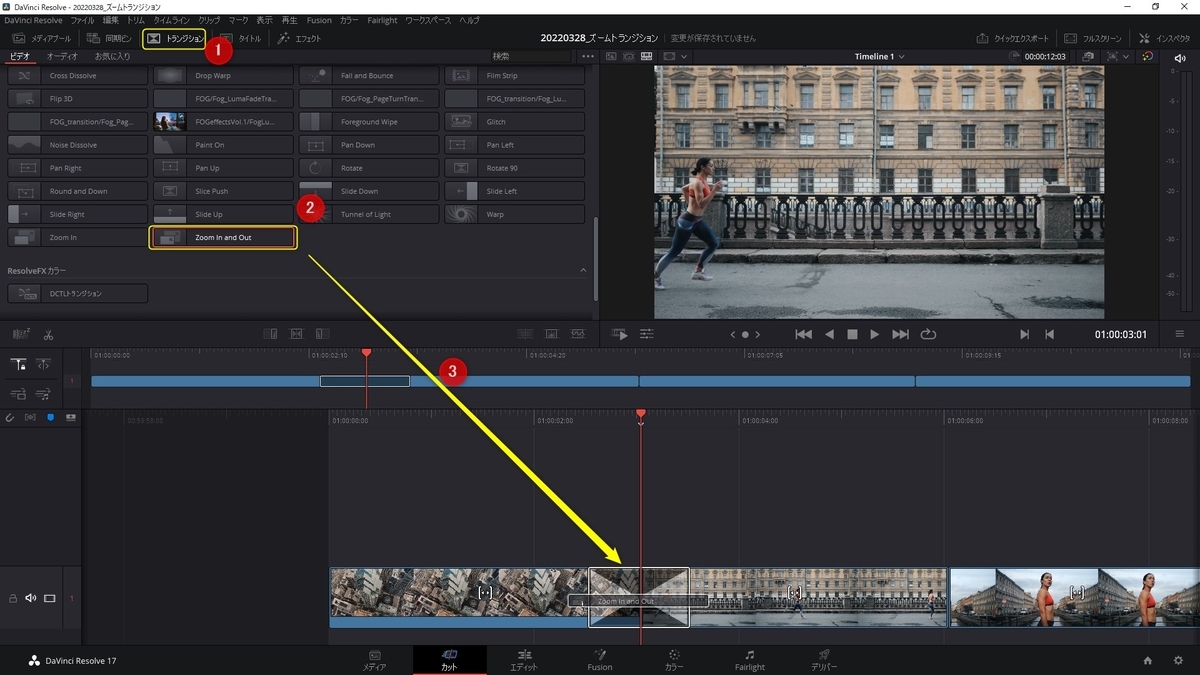The width and height of the screenshot is (1200, 675).
Task: Open the メディアプール panel
Action: 42,38
